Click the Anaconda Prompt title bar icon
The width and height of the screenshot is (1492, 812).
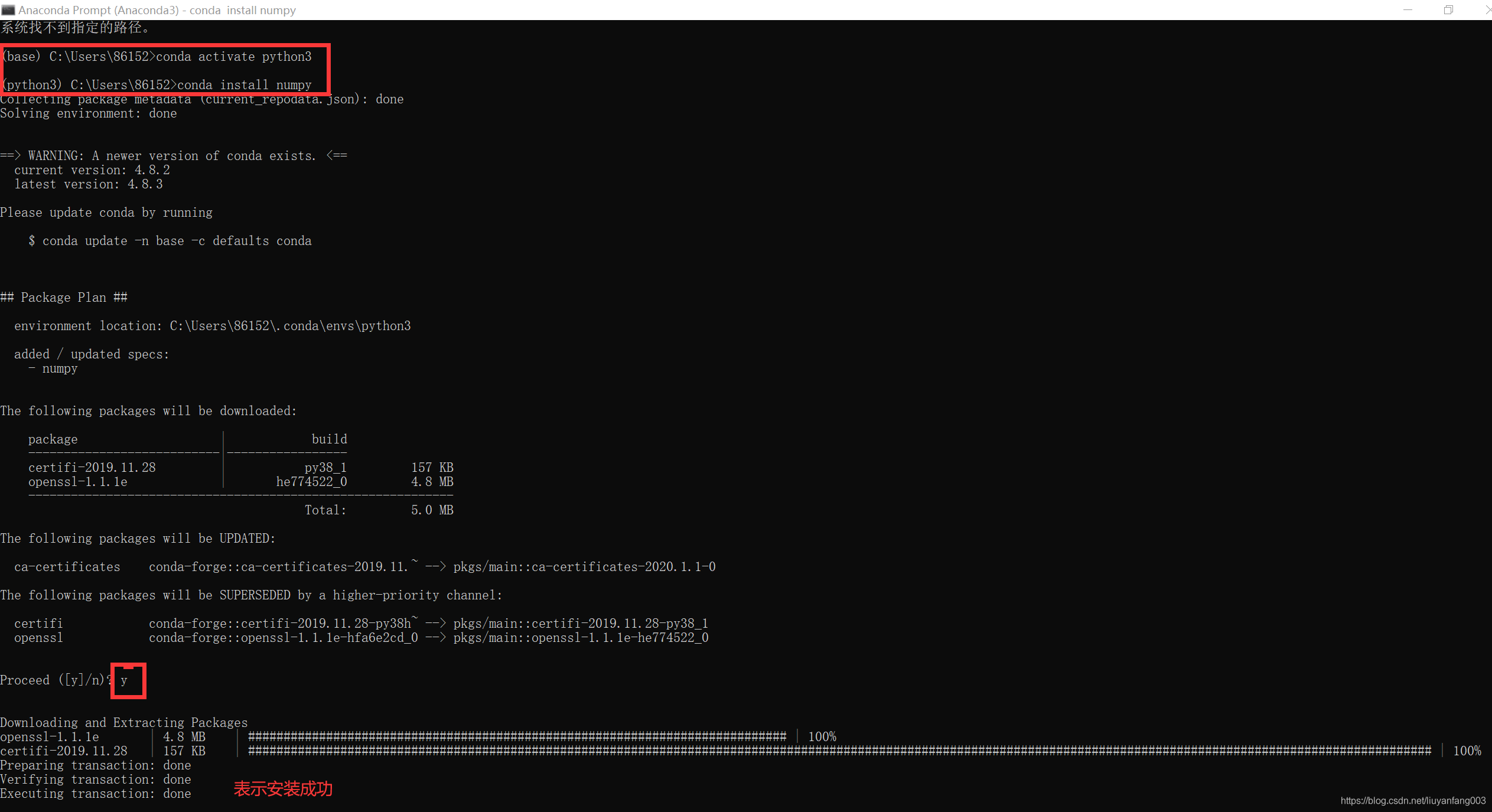[8, 10]
